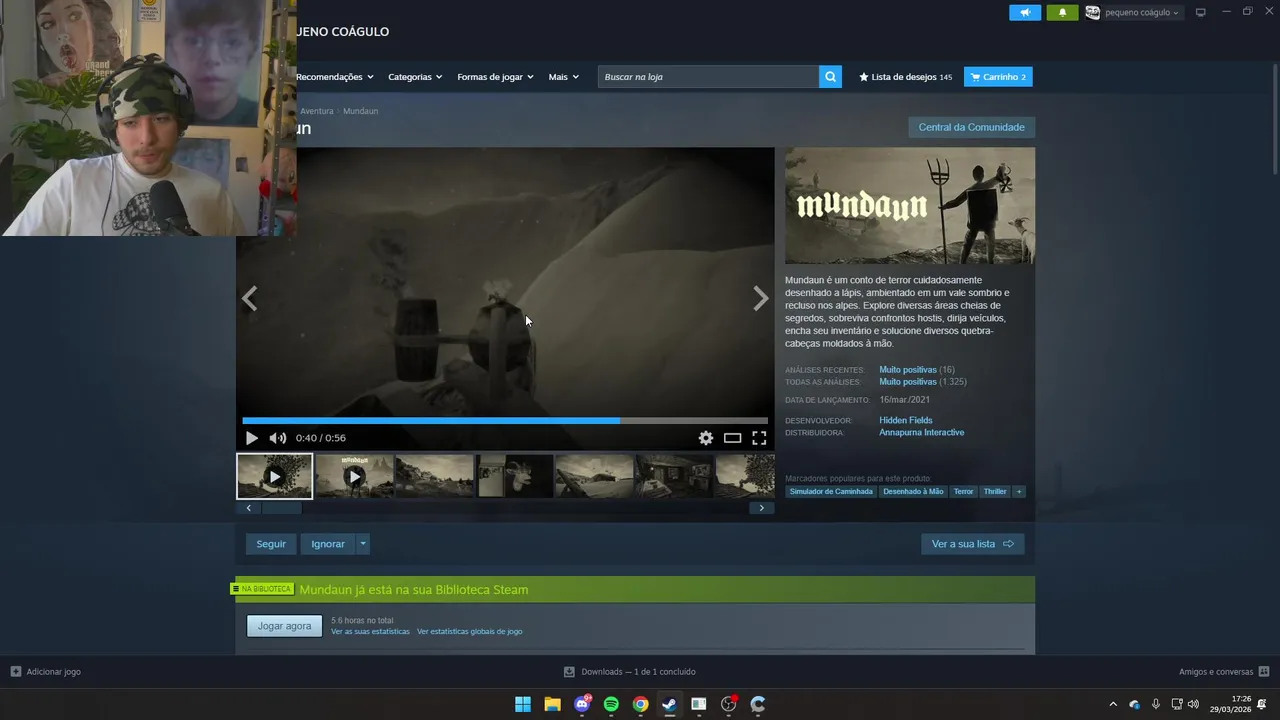Click the thumbnail strip right scroll arrow
The width and height of the screenshot is (1280, 720).
tap(761, 508)
